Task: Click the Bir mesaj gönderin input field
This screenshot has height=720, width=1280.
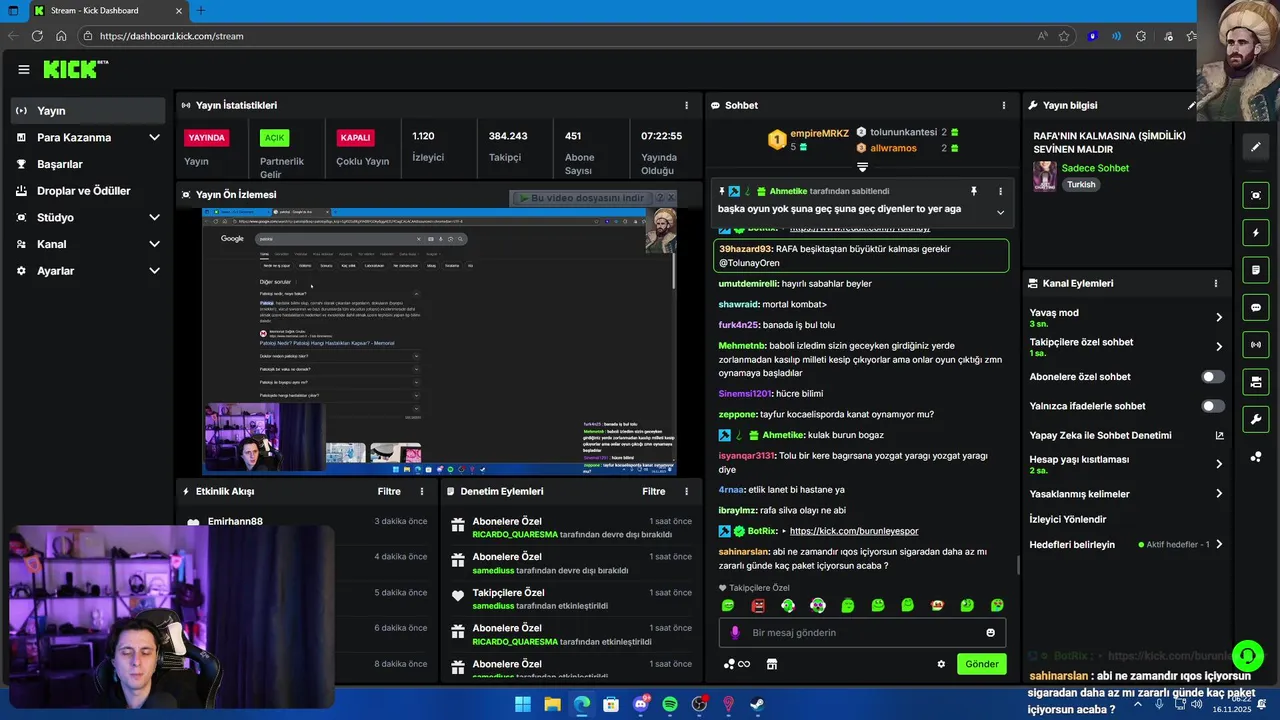Action: (x=862, y=633)
